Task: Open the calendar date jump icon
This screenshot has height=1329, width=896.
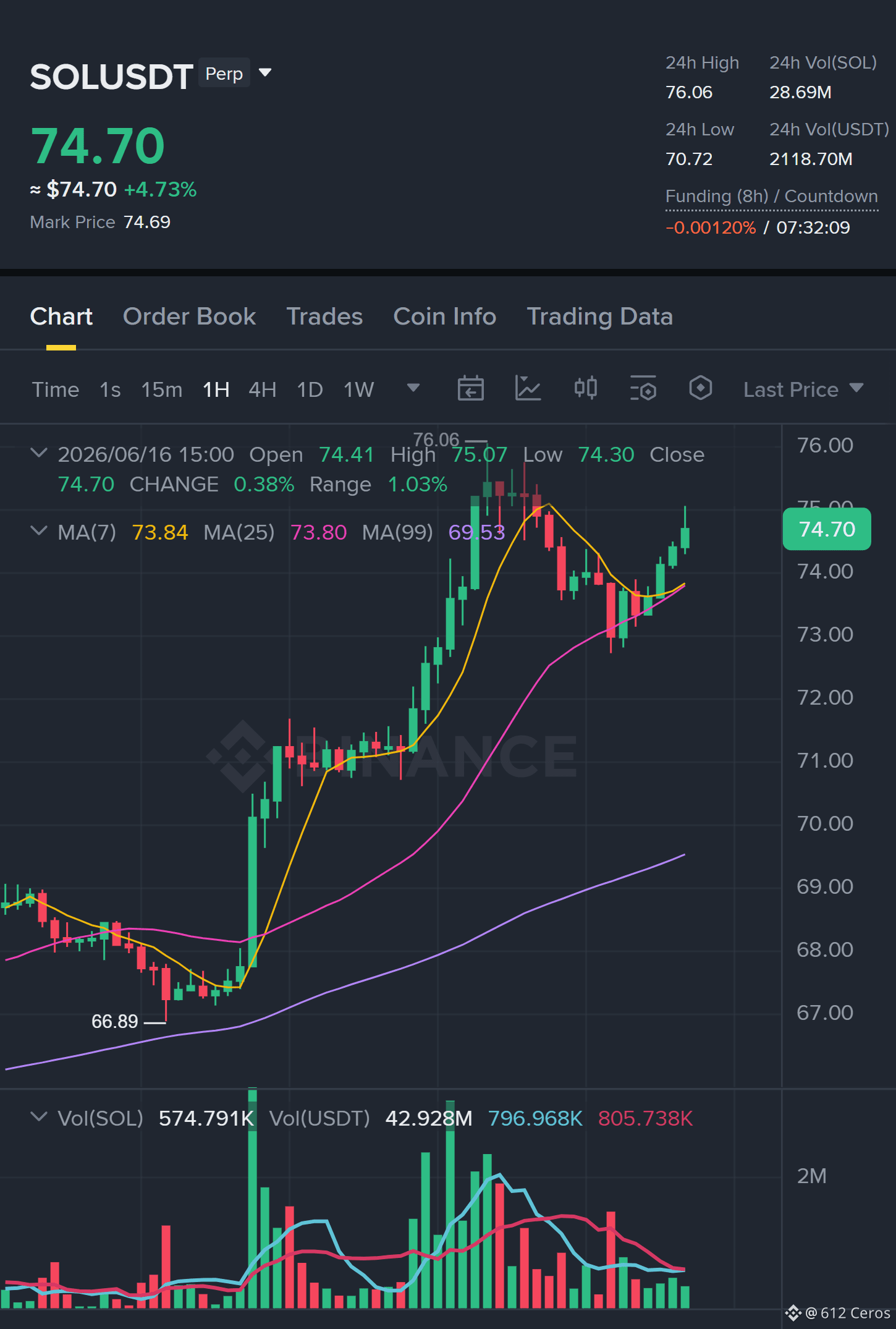Action: (470, 389)
